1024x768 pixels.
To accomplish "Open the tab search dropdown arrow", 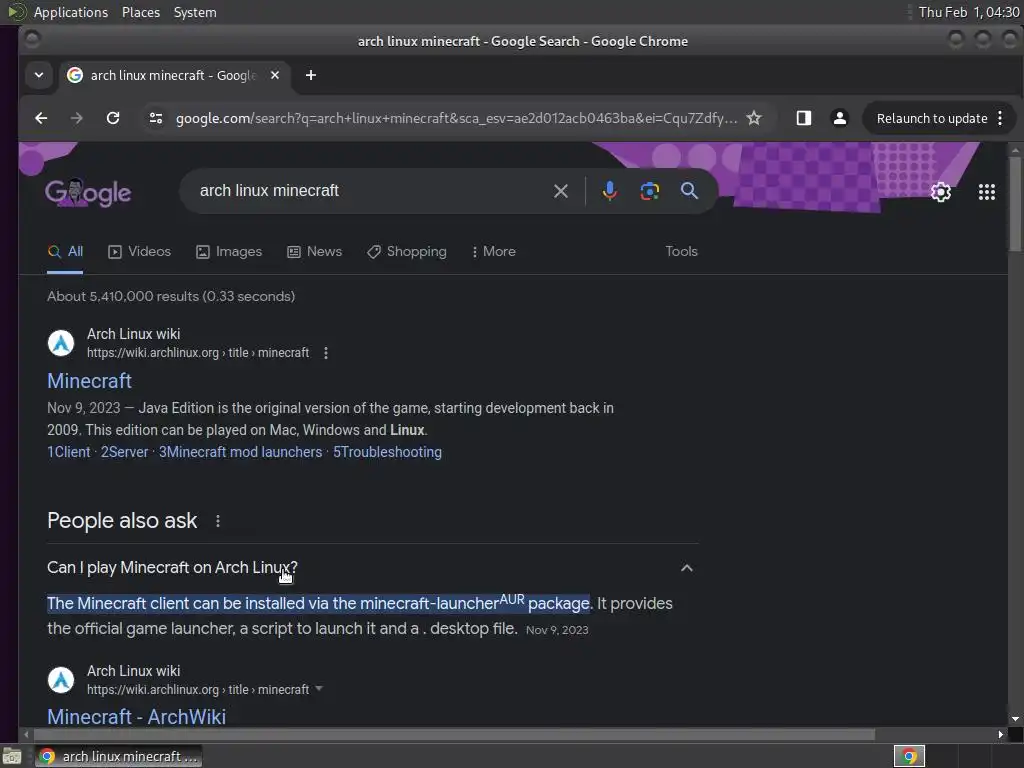I will (39, 75).
